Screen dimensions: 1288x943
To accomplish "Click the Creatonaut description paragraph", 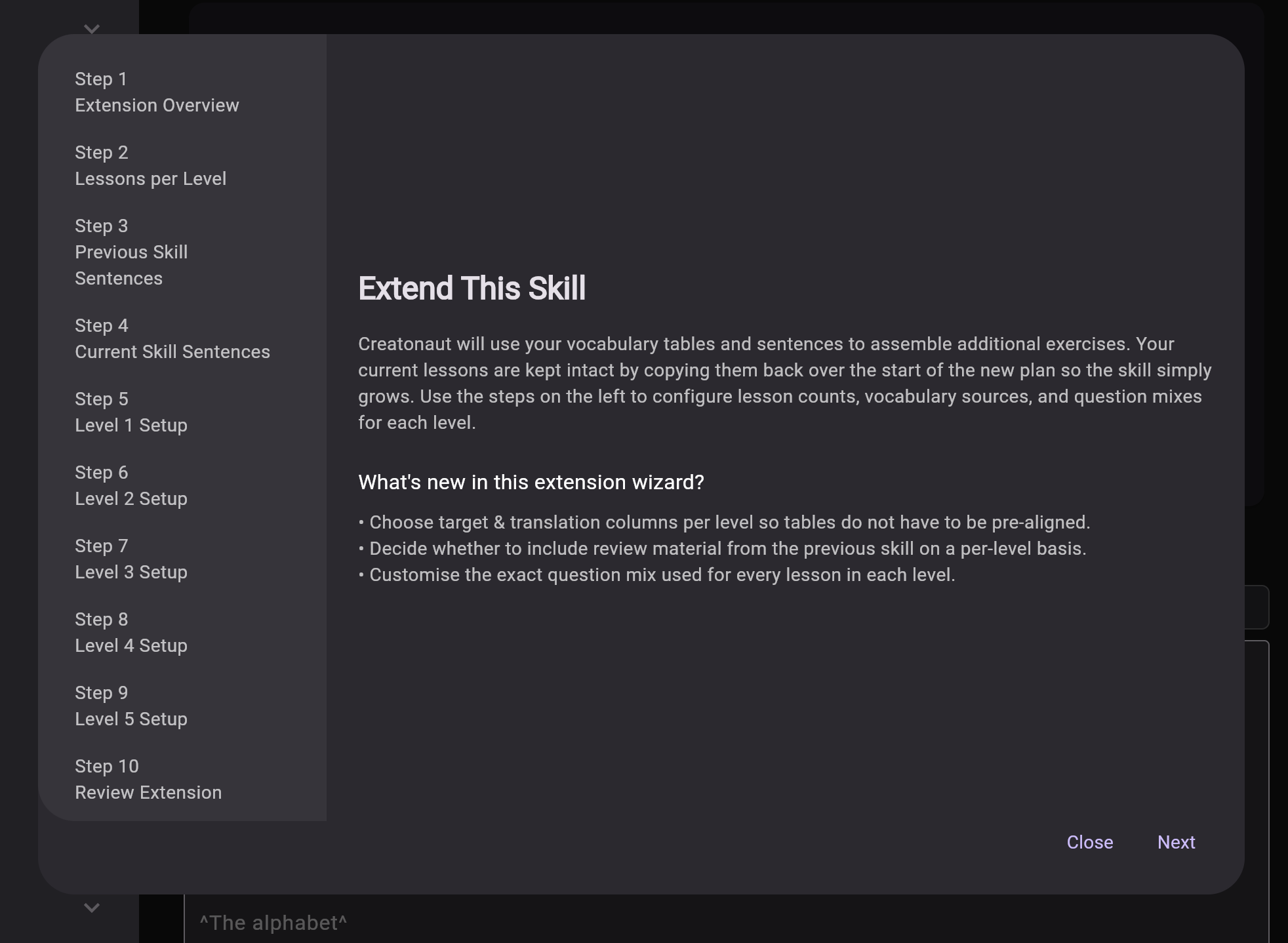I will coord(784,383).
